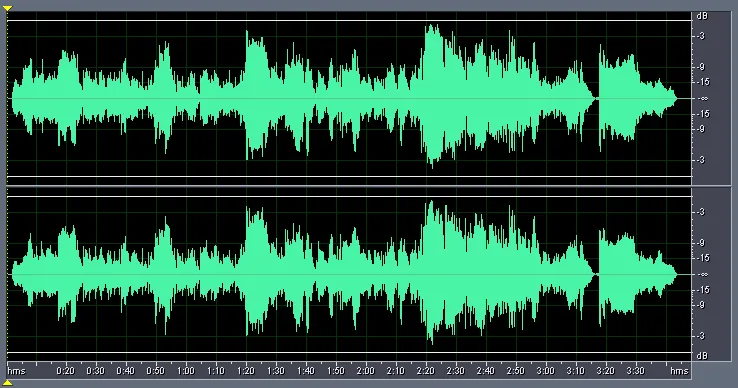This screenshot has width=738, height=388.
Task: Click the 0:20 mark on the time ruler
Action: (65, 371)
